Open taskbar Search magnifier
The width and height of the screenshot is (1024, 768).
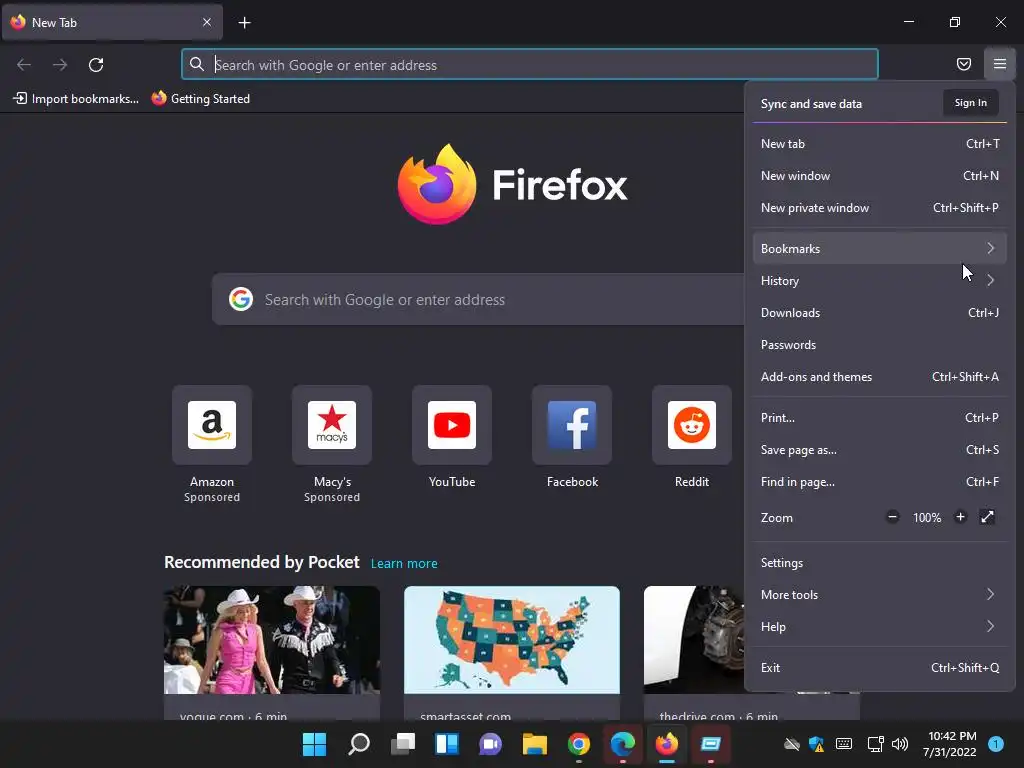359,744
